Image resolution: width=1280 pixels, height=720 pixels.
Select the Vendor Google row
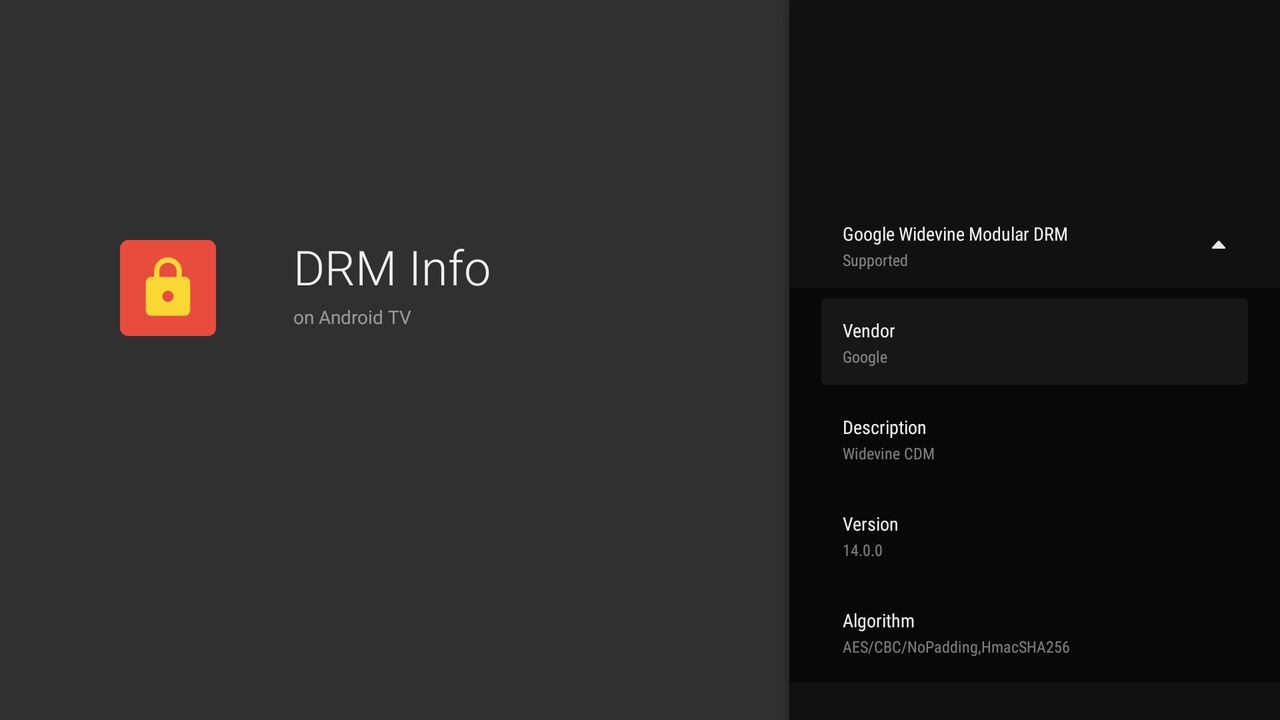coord(1034,342)
